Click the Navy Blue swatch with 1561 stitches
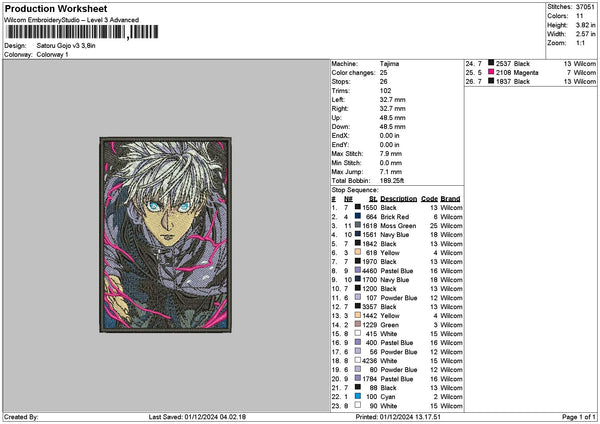The width and height of the screenshot is (600, 424). coord(358,234)
